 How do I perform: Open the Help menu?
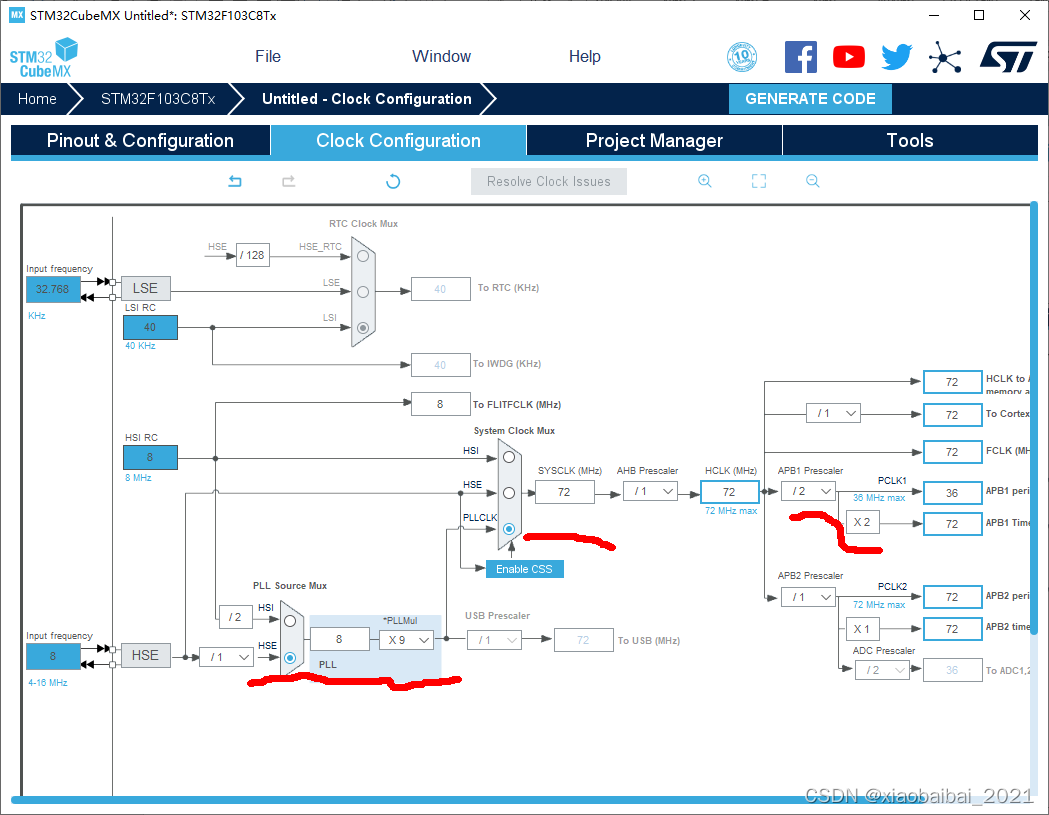[584, 57]
